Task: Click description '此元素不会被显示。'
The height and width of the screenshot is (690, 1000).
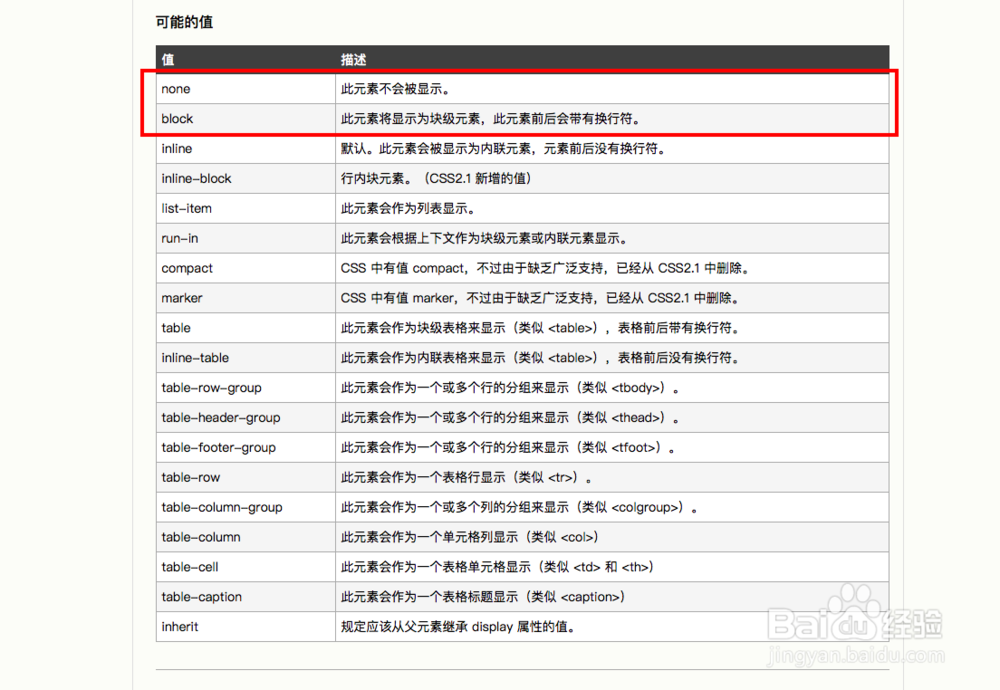Action: click(395, 89)
